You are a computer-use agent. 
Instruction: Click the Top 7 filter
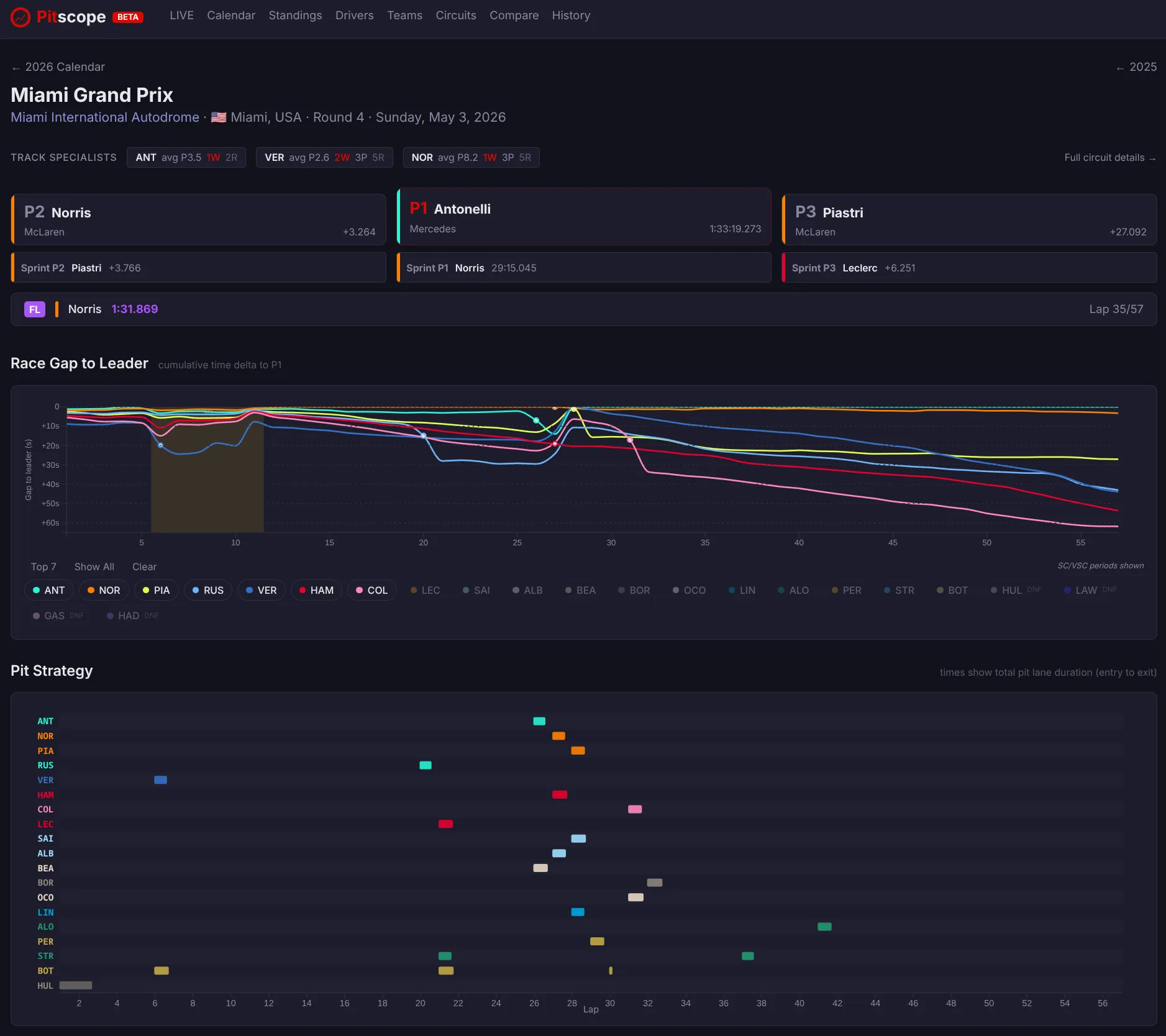coord(43,567)
